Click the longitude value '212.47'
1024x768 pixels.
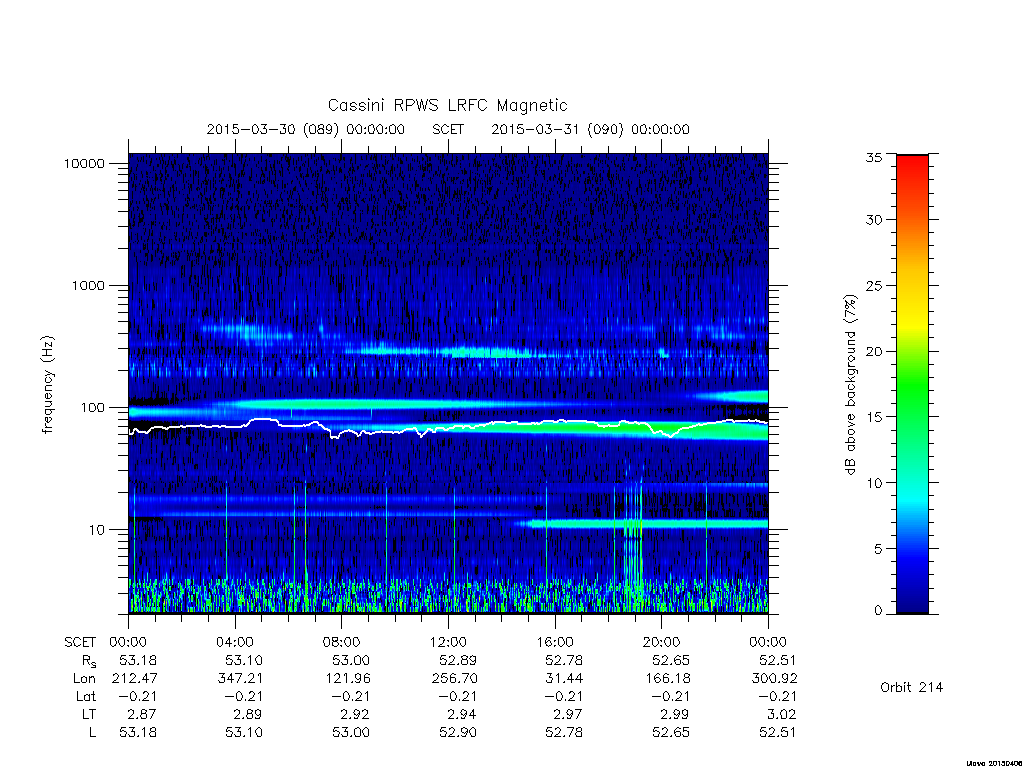135,679
